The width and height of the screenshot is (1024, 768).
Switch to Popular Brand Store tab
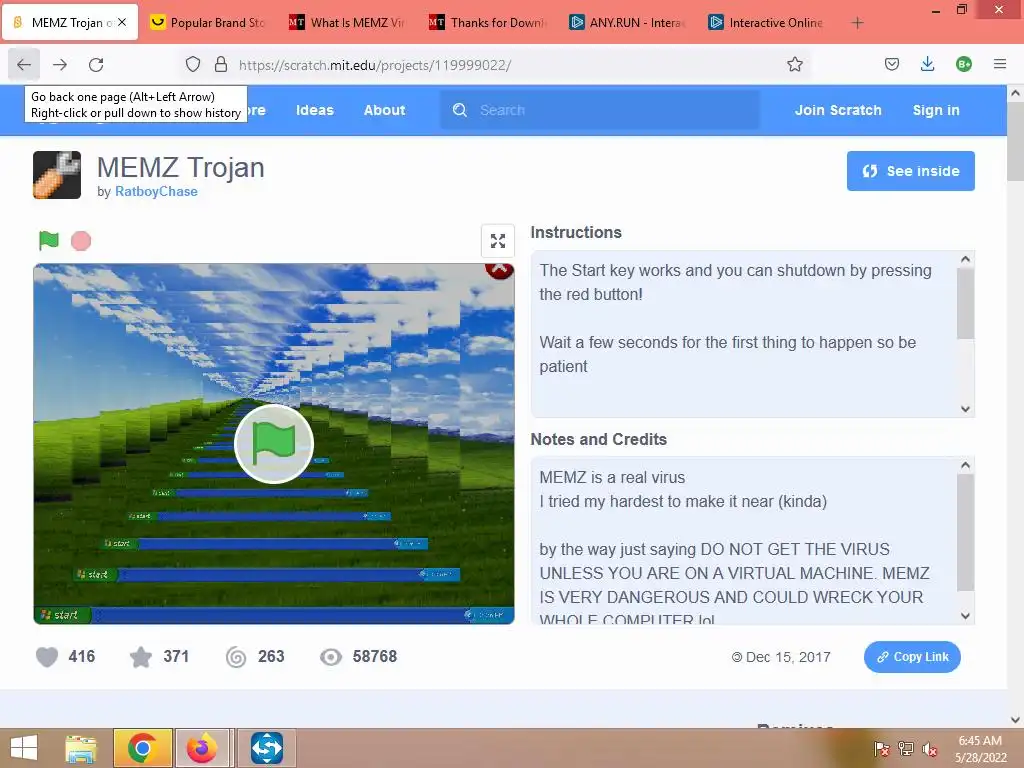pos(209,22)
